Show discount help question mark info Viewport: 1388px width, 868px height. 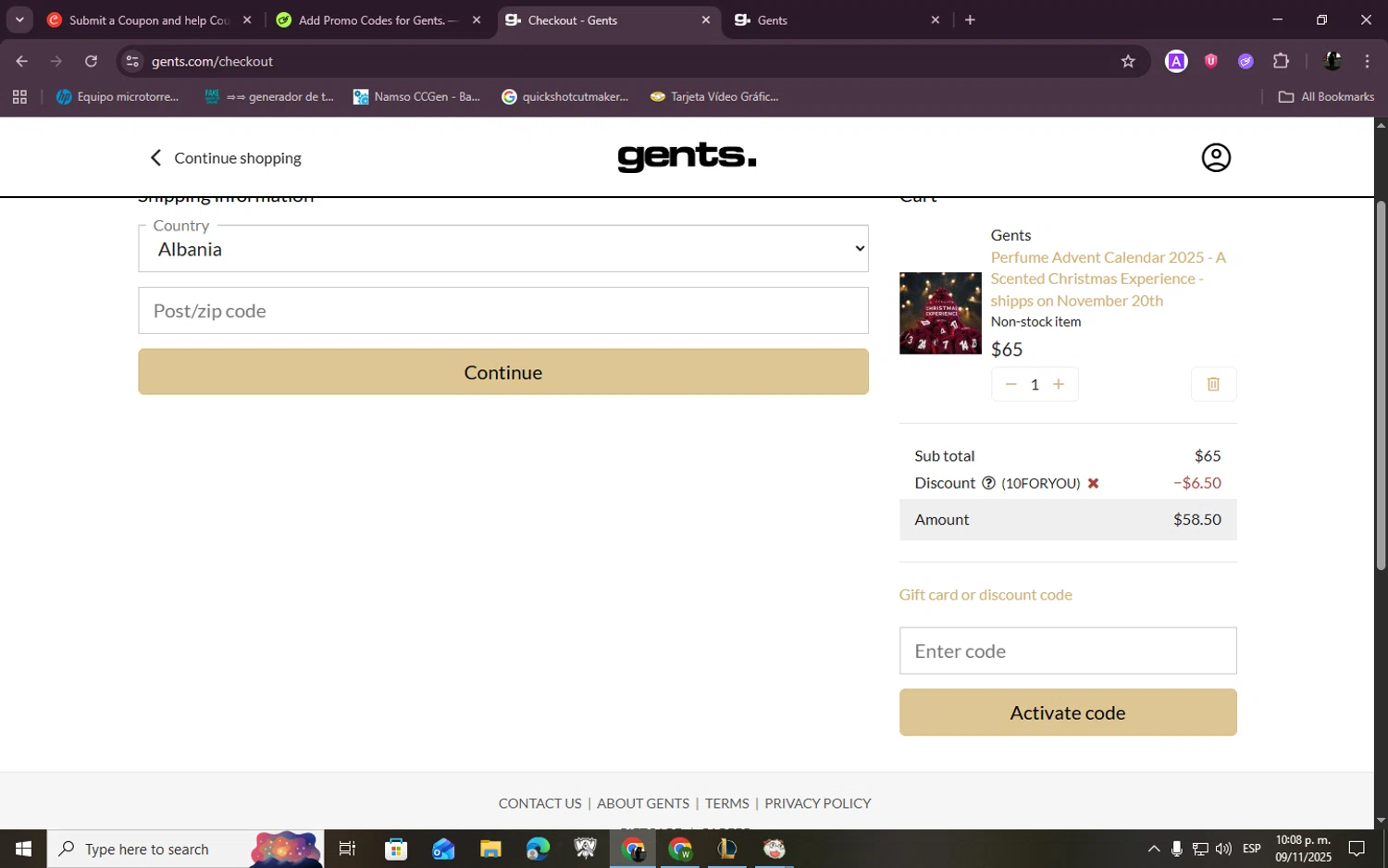pos(988,483)
